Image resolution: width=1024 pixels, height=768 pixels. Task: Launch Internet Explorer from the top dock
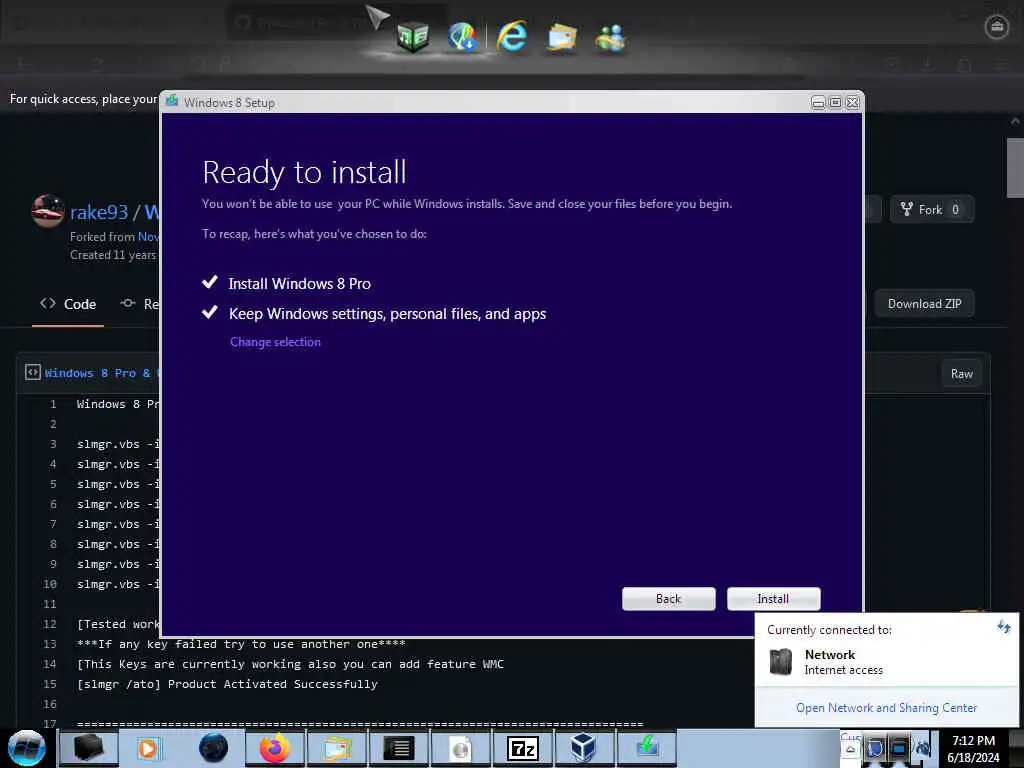coord(511,37)
